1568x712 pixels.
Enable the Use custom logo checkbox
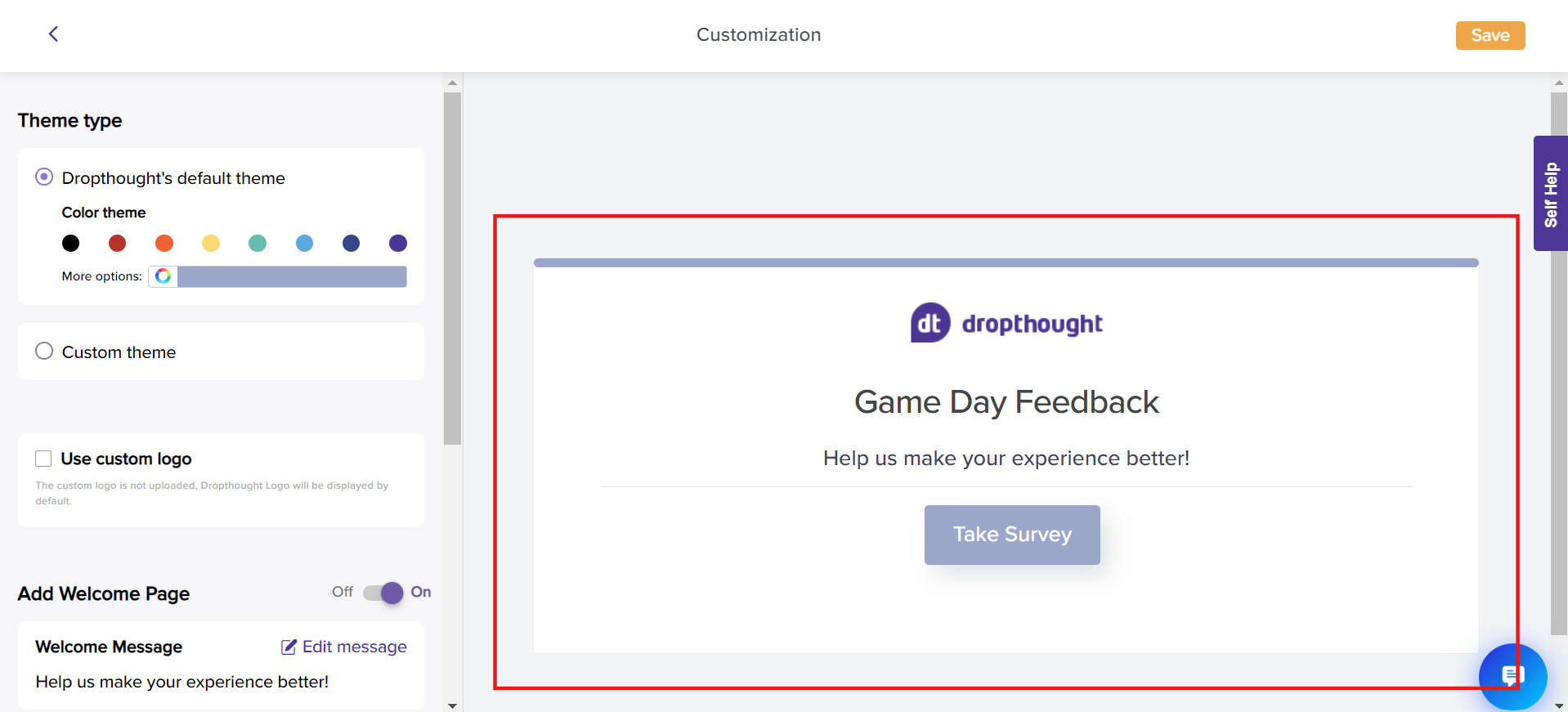coord(43,459)
